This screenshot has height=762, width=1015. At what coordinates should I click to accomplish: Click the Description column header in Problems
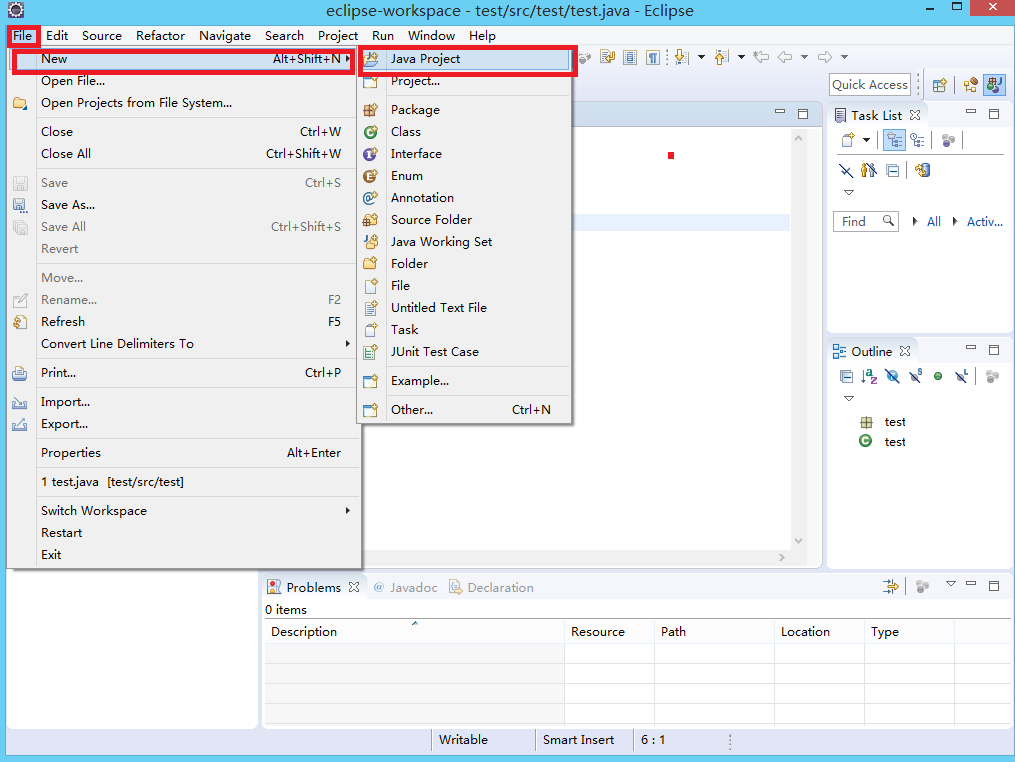[x=414, y=632]
